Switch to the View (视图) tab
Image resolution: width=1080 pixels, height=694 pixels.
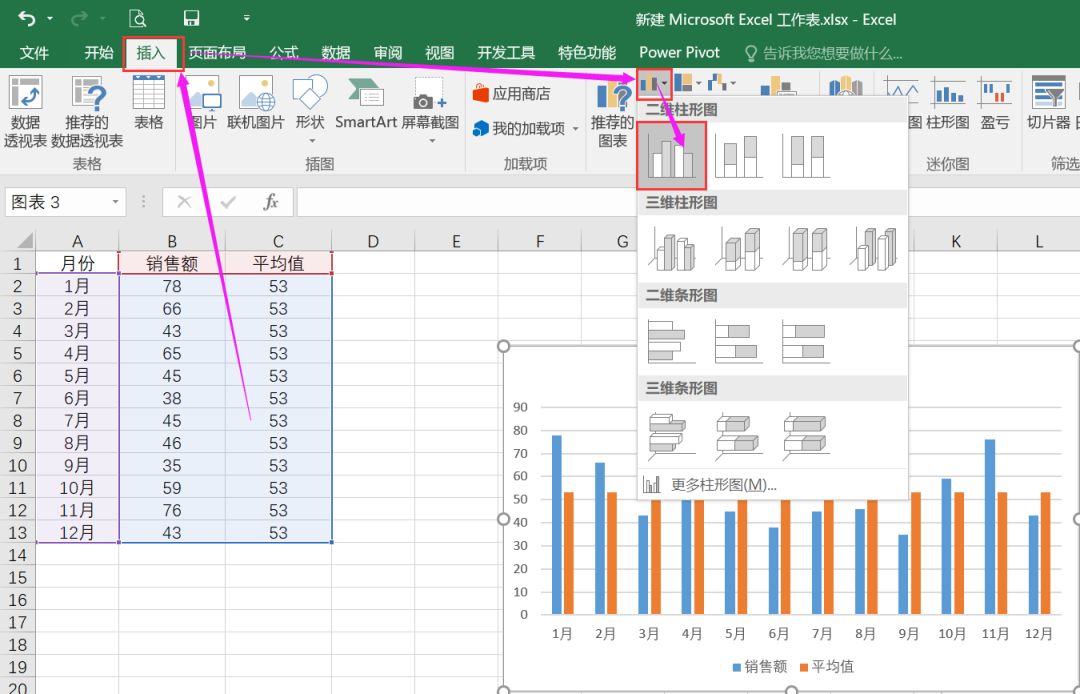[439, 53]
